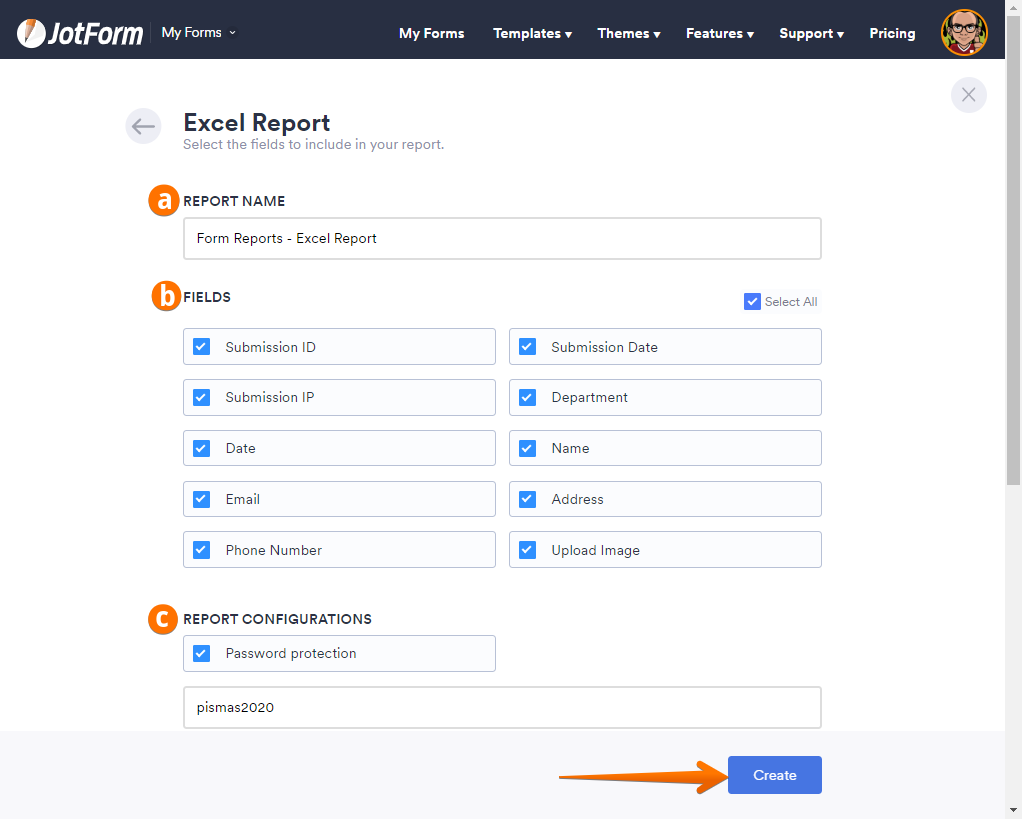Uncheck the Upload Image field
1022x819 pixels.
tap(528, 550)
